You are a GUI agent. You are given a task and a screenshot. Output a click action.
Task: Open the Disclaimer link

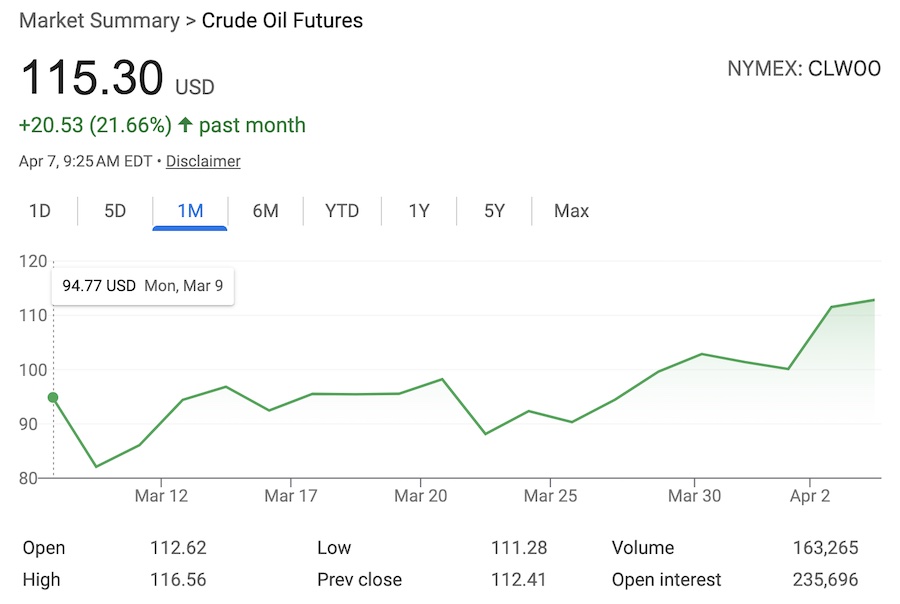click(x=203, y=161)
